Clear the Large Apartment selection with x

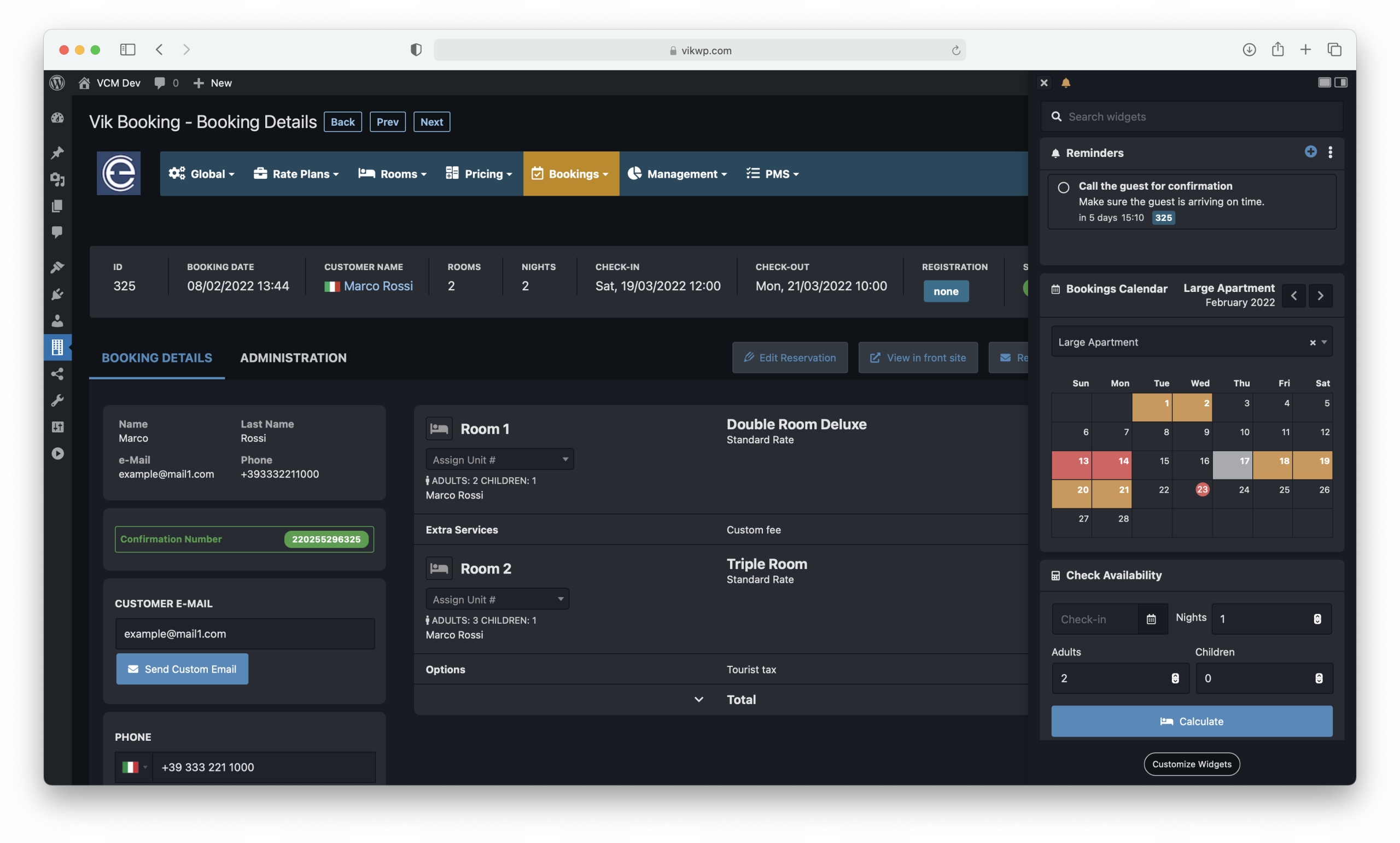click(x=1312, y=343)
